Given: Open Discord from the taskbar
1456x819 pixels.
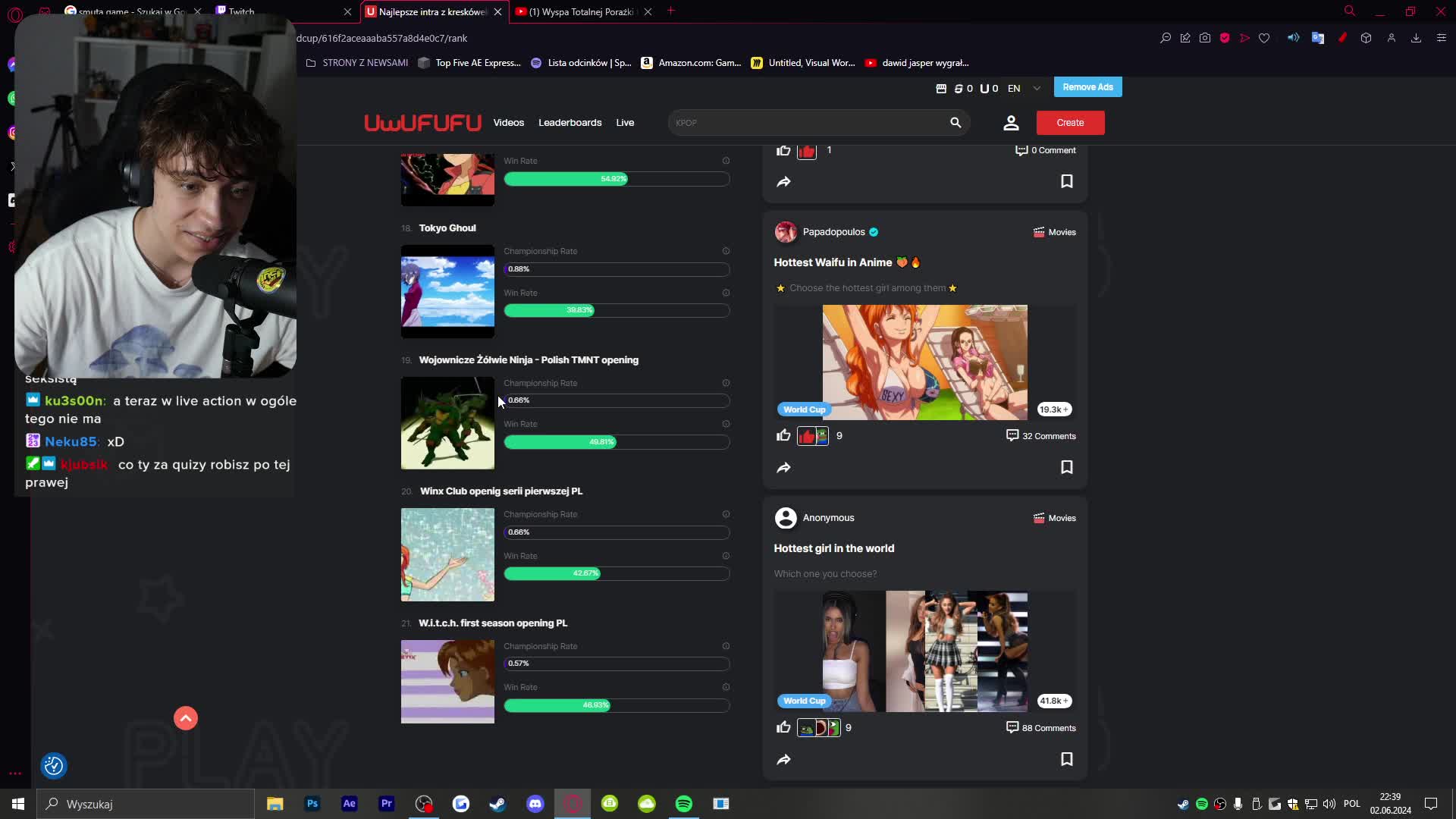Looking at the screenshot, I should pyautogui.click(x=535, y=804).
